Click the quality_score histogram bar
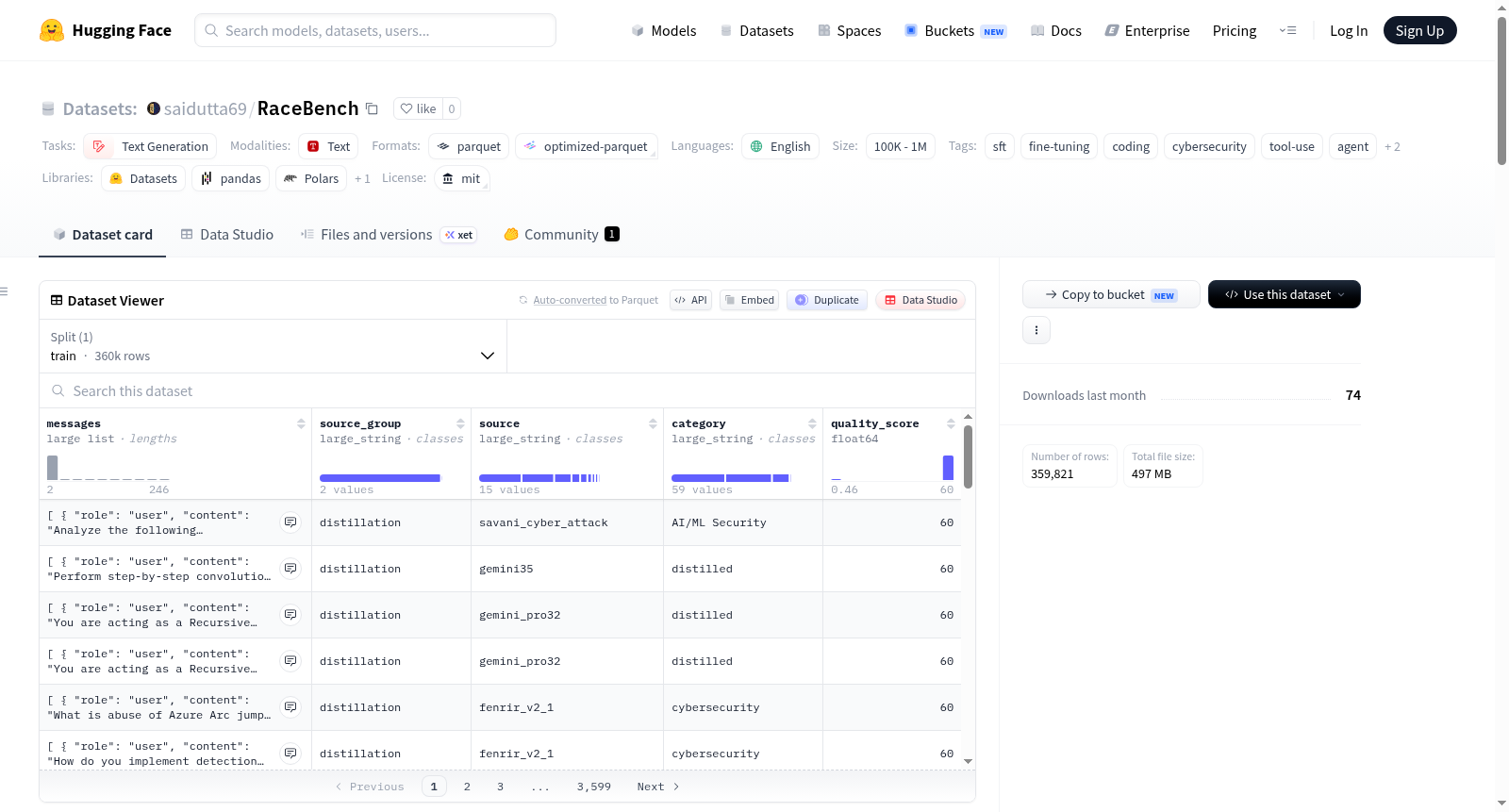This screenshot has width=1509, height=812. (948, 468)
